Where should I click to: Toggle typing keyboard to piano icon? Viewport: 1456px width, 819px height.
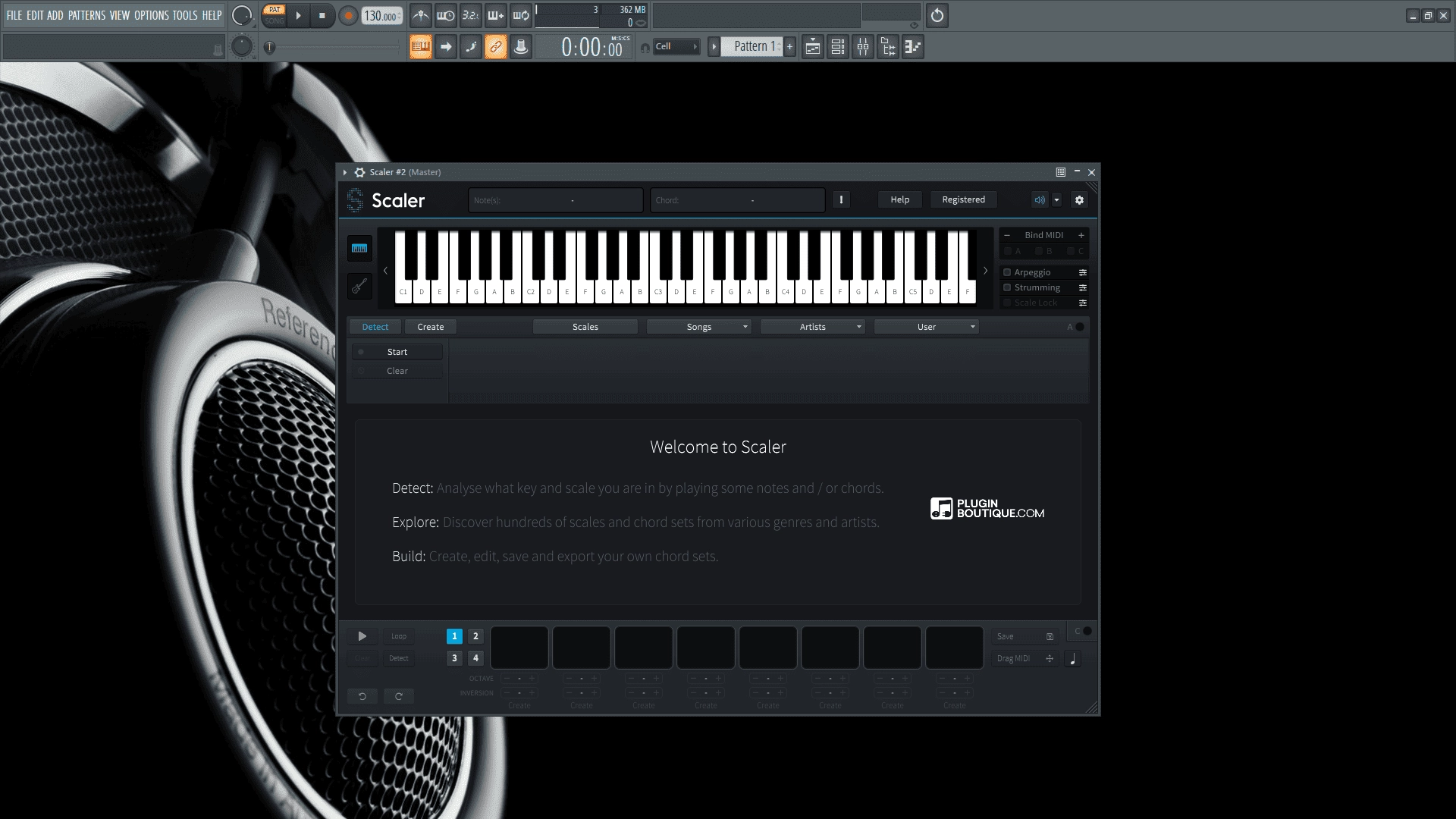click(421, 47)
